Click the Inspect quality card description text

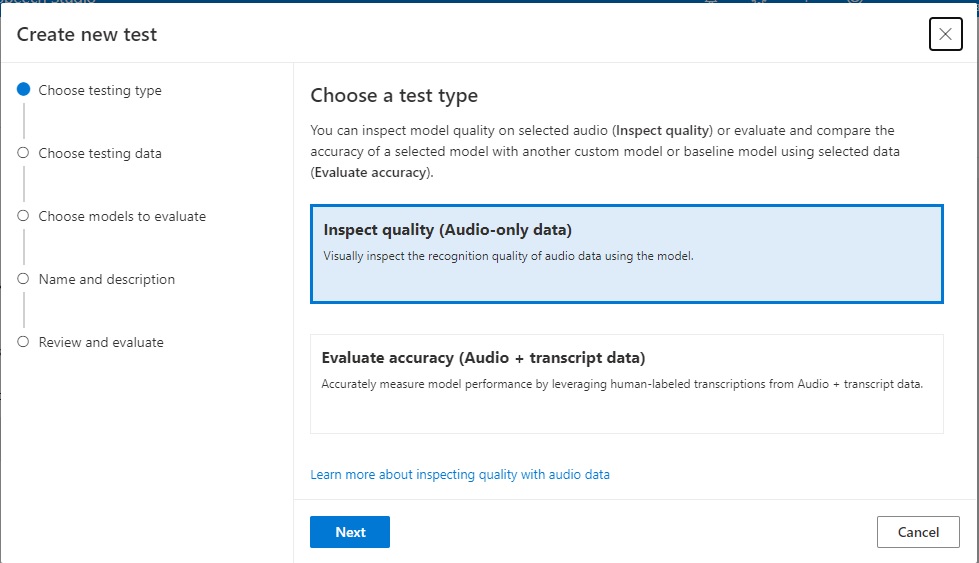tap(508, 256)
